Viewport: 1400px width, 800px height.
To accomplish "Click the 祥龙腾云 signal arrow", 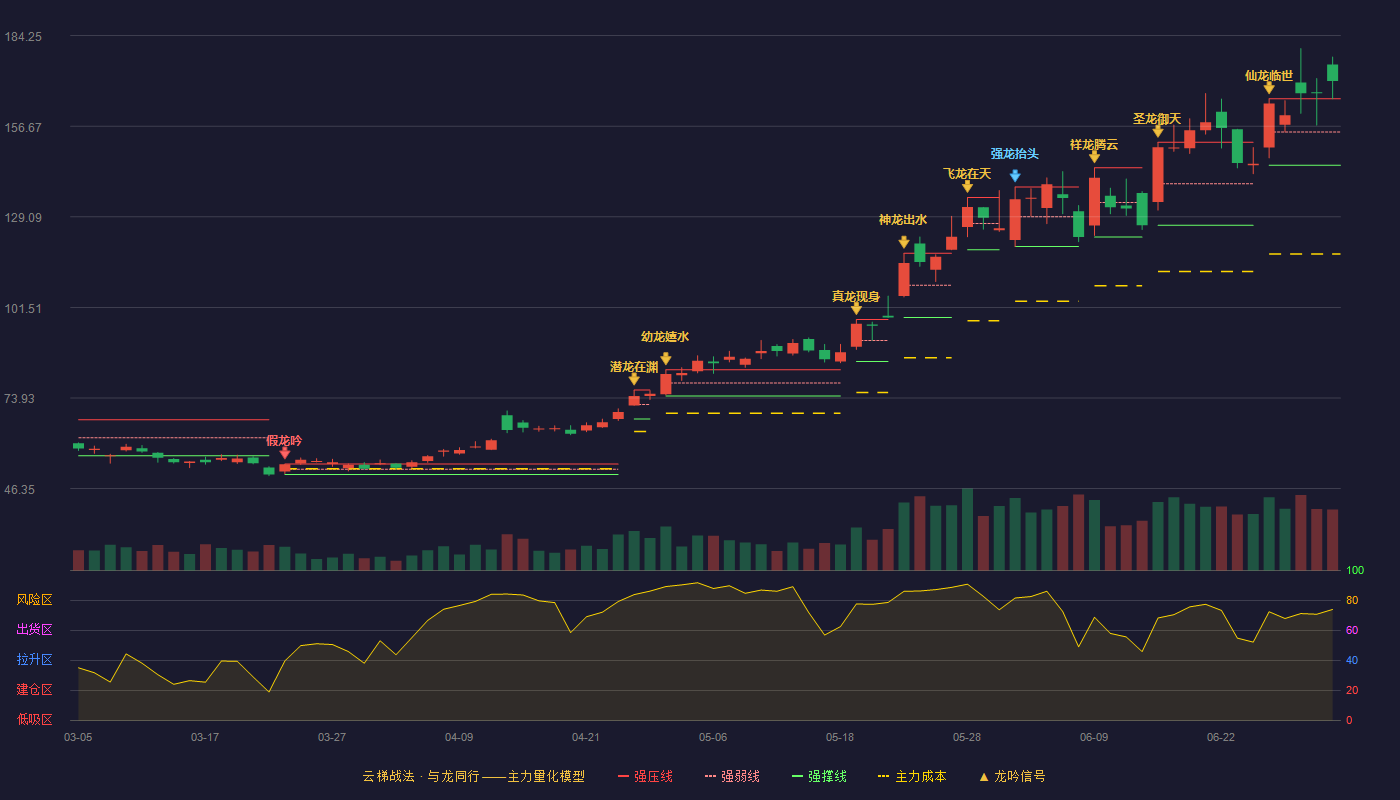I will click(1094, 156).
